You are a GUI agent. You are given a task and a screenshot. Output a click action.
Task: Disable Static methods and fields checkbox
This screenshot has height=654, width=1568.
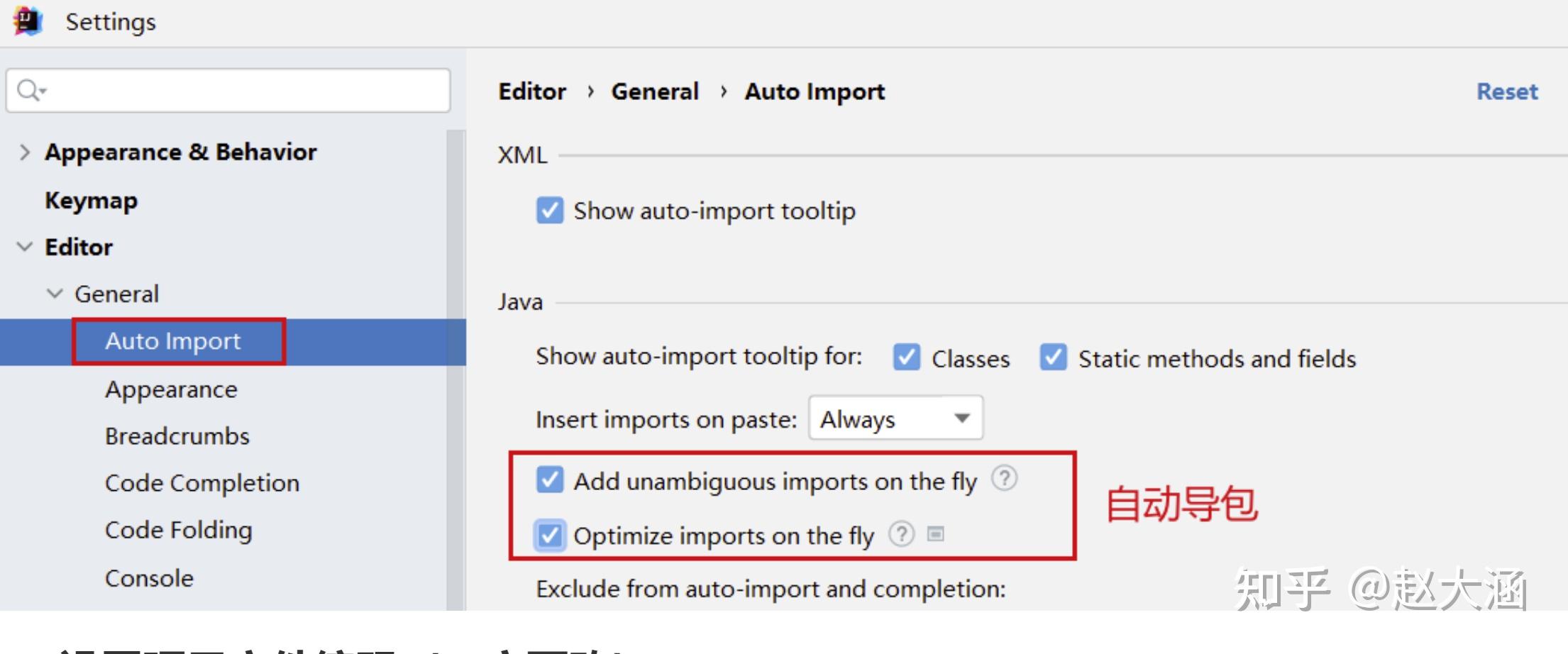point(1054,358)
